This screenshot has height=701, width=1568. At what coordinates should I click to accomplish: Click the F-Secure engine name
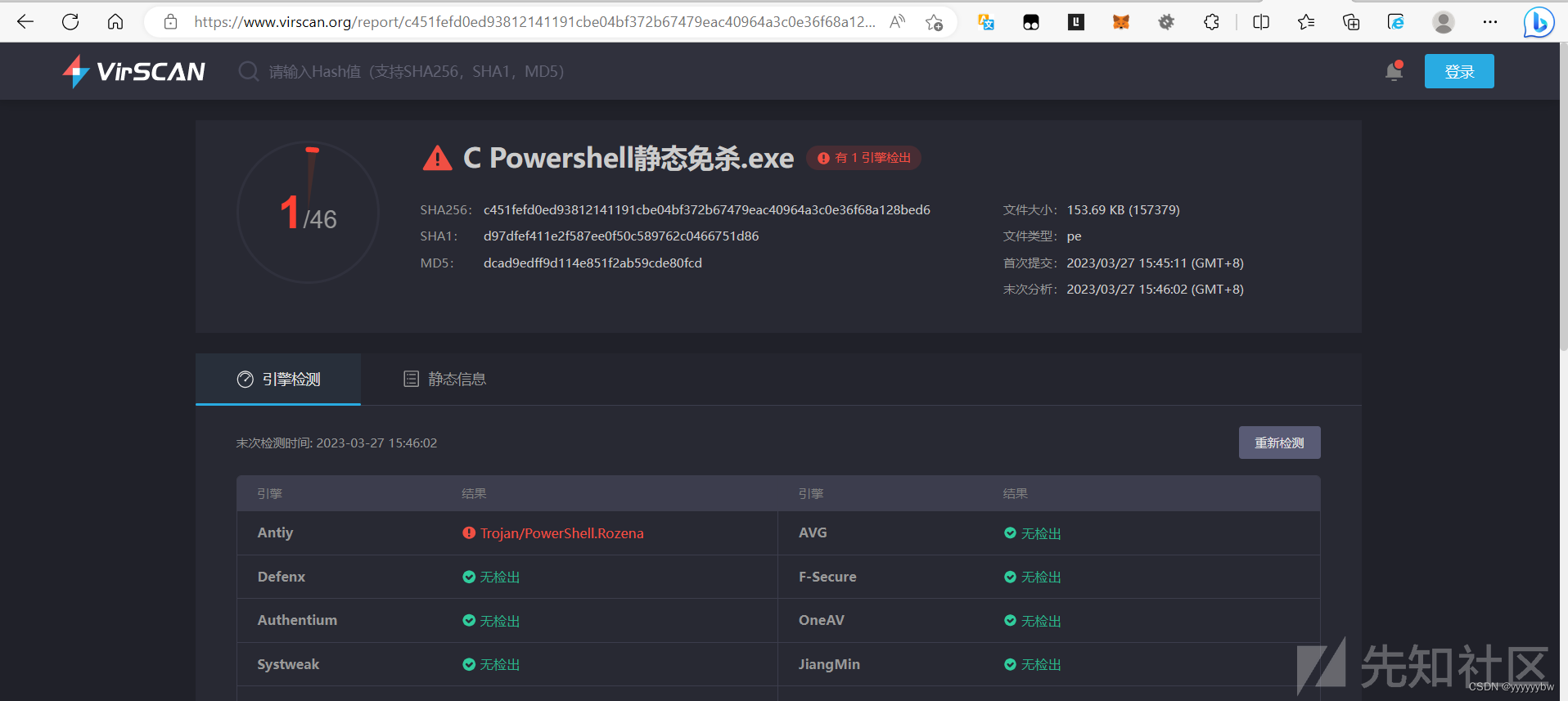click(x=827, y=577)
